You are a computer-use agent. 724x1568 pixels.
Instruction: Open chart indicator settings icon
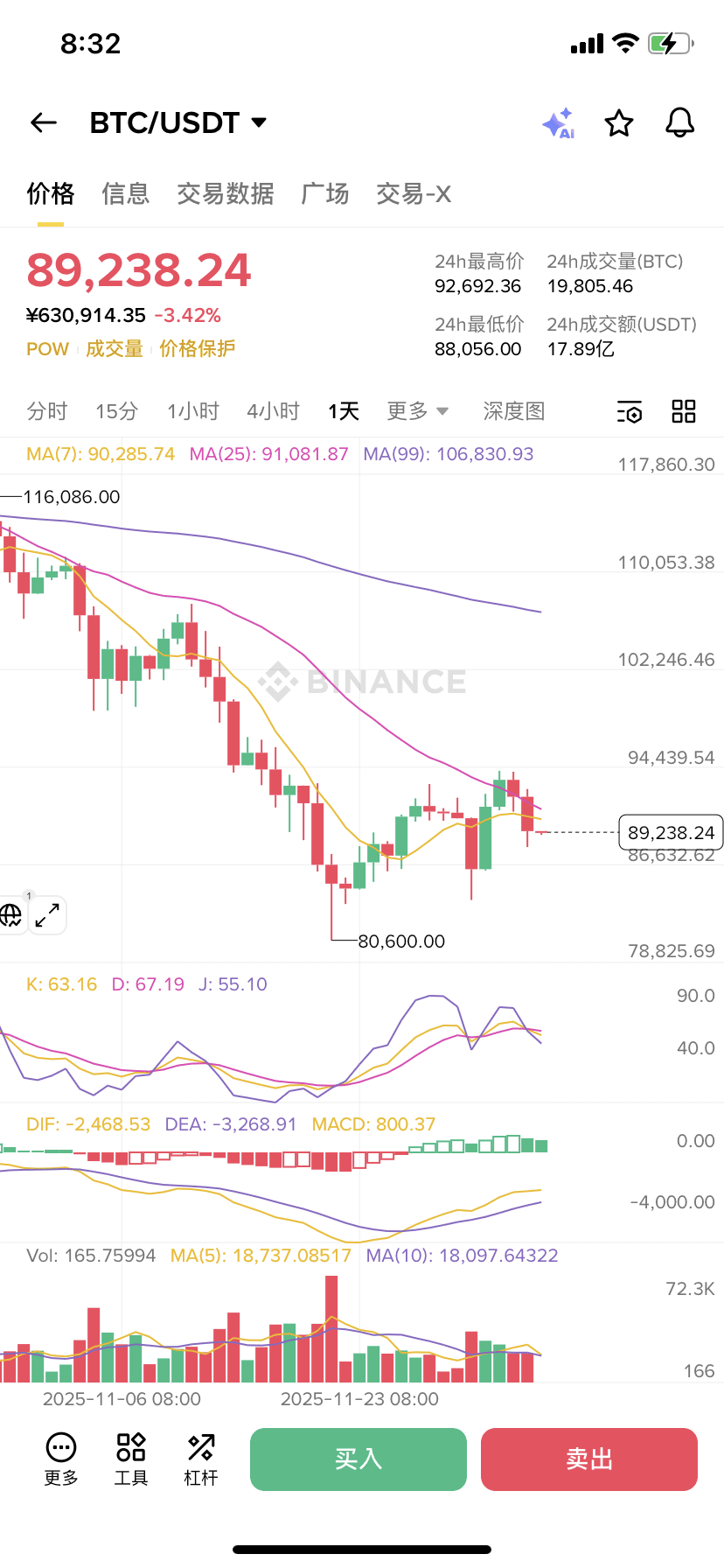click(630, 411)
